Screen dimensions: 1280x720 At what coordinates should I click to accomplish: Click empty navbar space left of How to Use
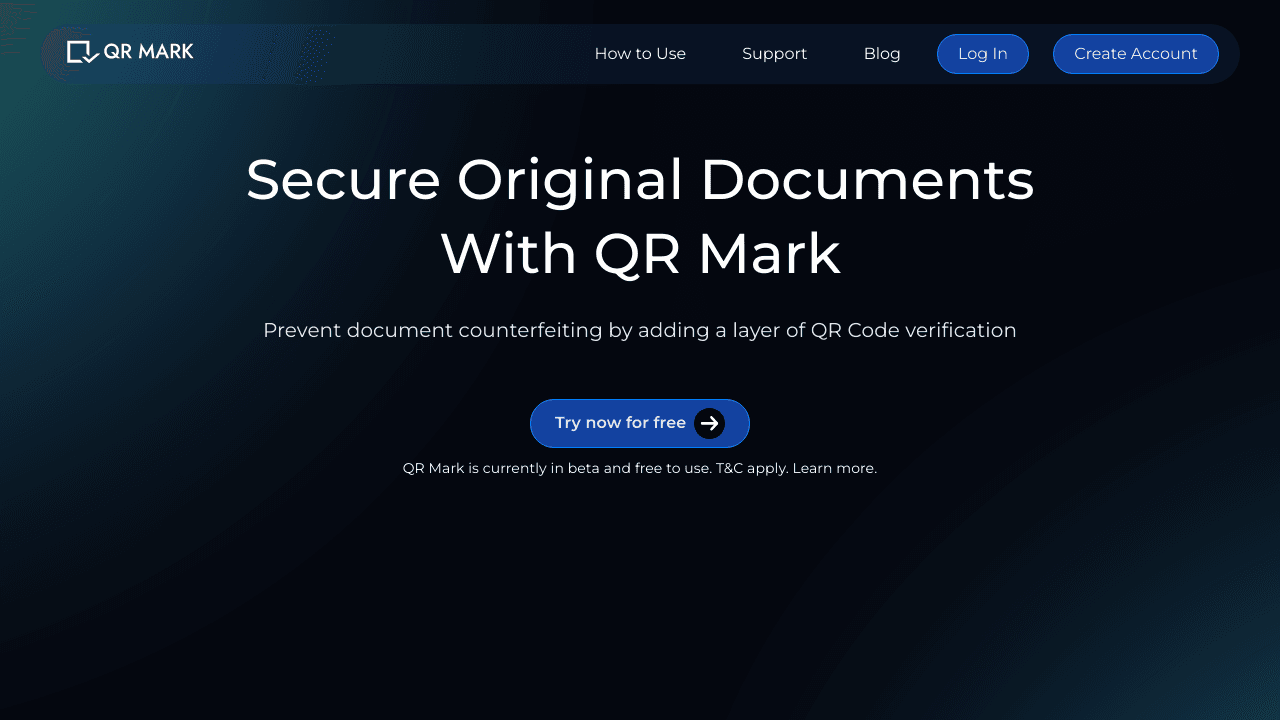[x=420, y=54]
